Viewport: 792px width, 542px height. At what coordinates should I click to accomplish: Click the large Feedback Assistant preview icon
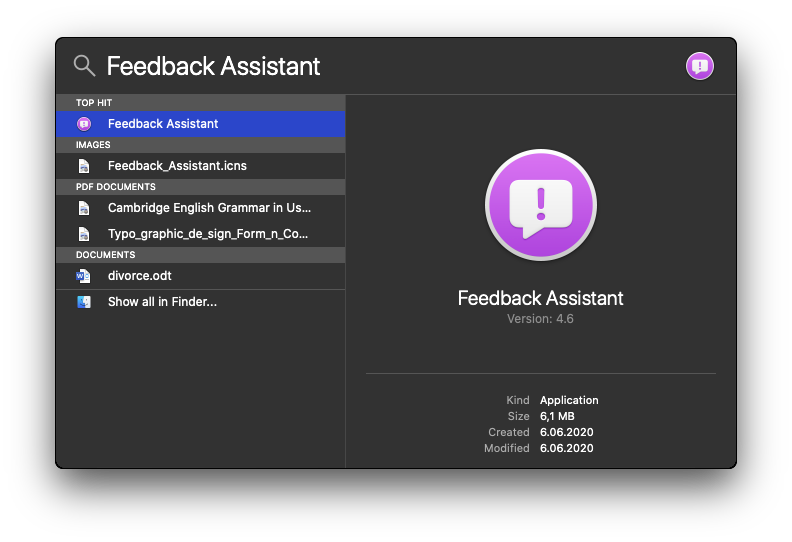[540, 205]
